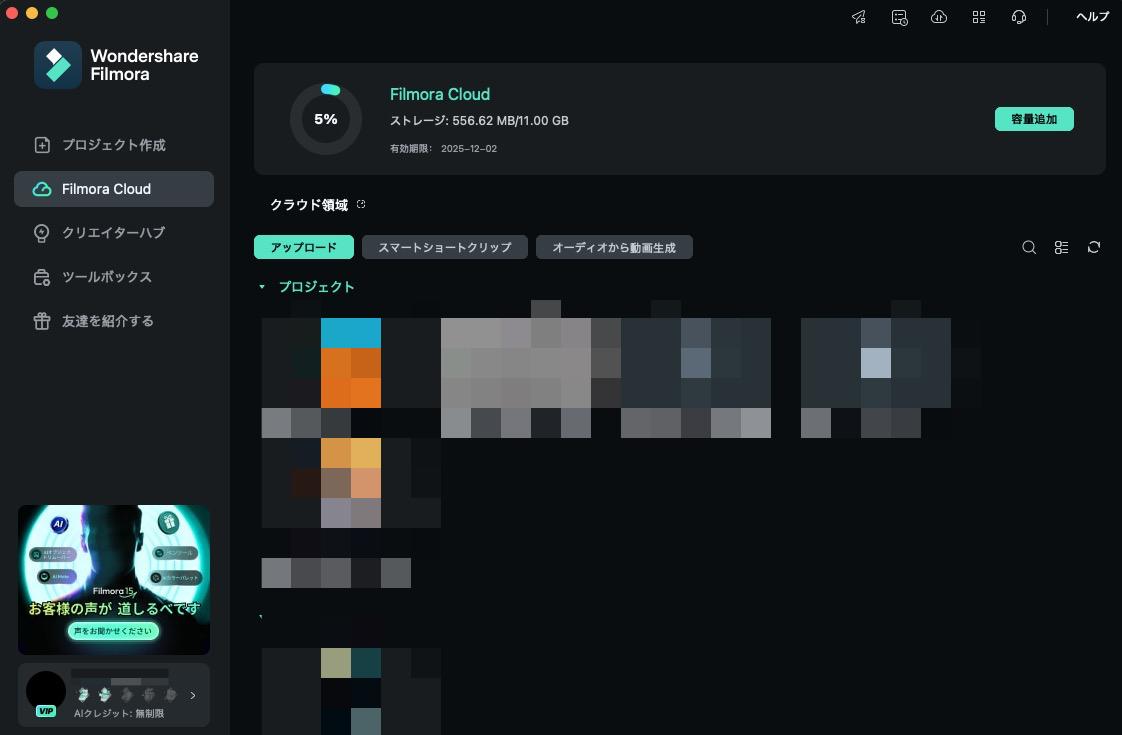Go to ツールボックス in the sidebar
The image size is (1122, 735).
coord(106,277)
